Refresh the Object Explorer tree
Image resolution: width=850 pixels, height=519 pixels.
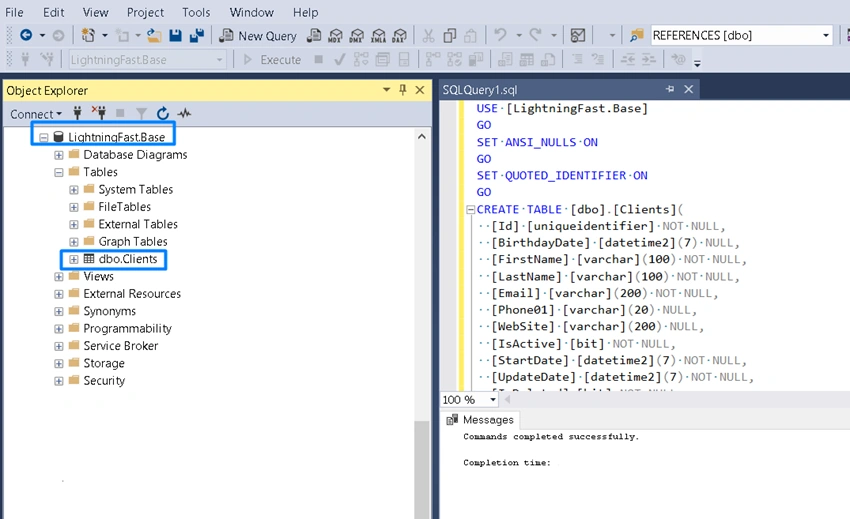click(163, 113)
